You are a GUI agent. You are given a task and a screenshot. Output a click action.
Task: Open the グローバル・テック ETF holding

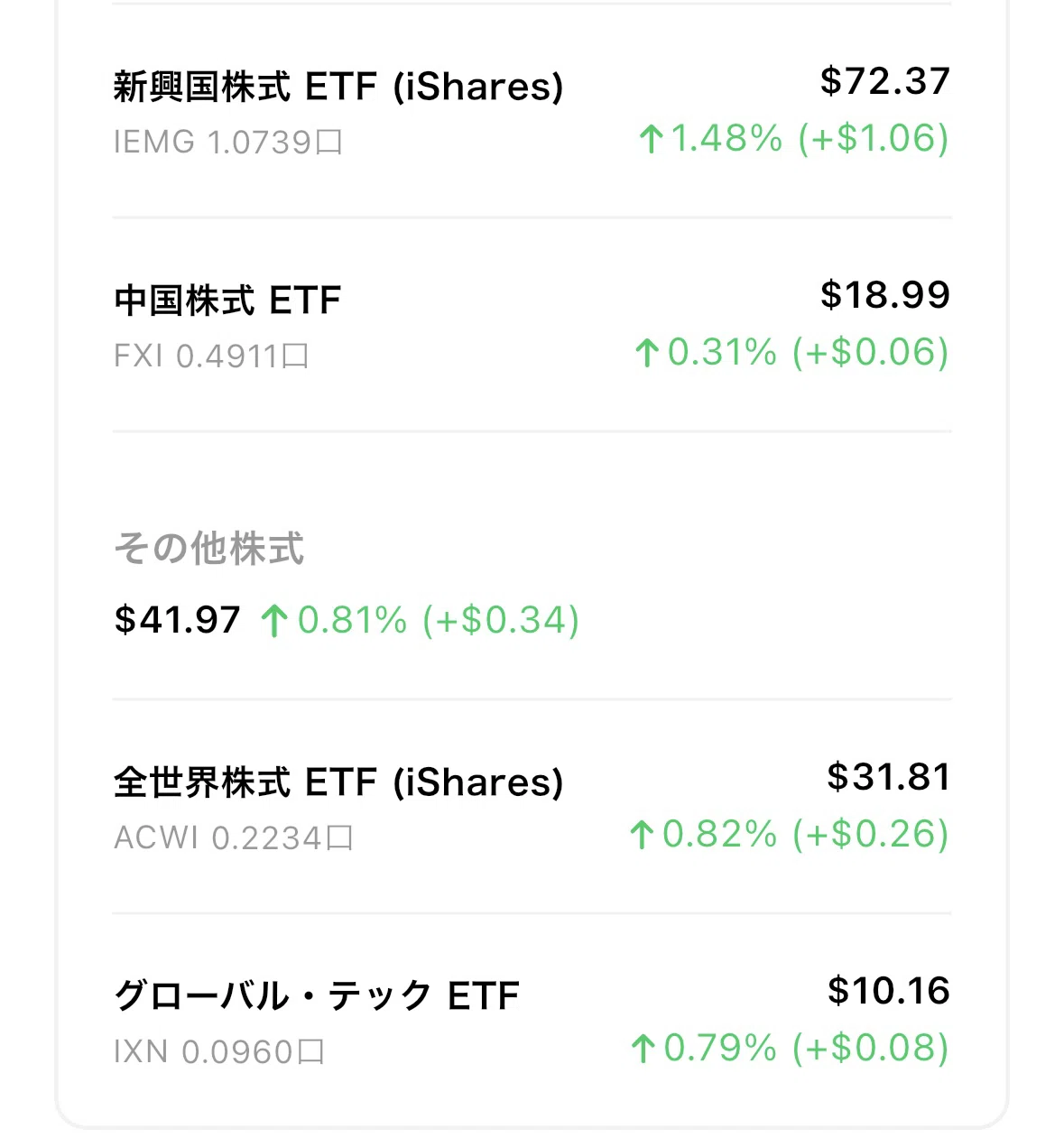click(532, 1020)
